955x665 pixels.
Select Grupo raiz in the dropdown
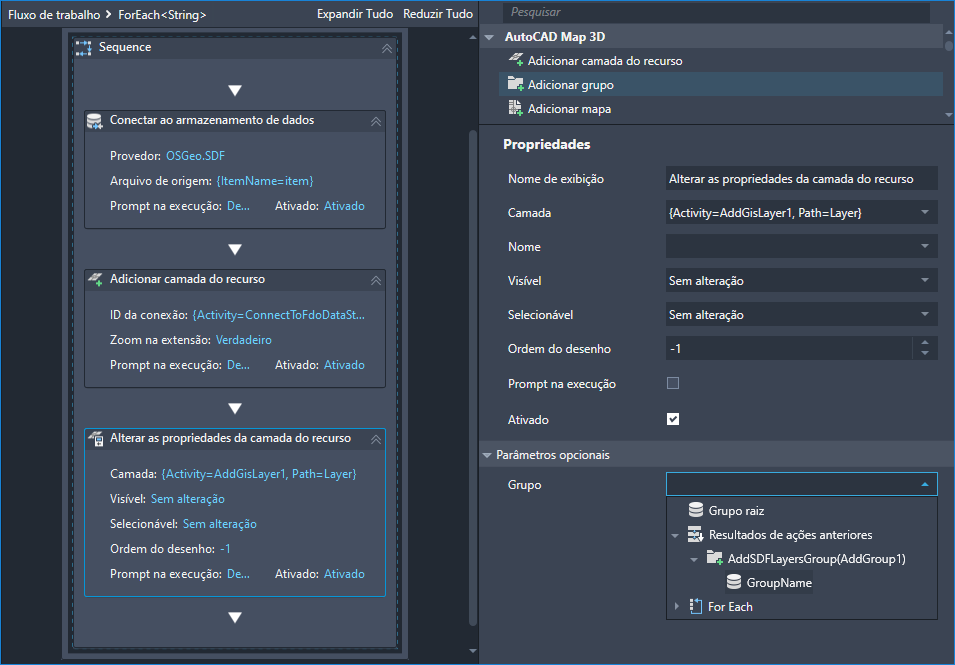[x=736, y=510]
